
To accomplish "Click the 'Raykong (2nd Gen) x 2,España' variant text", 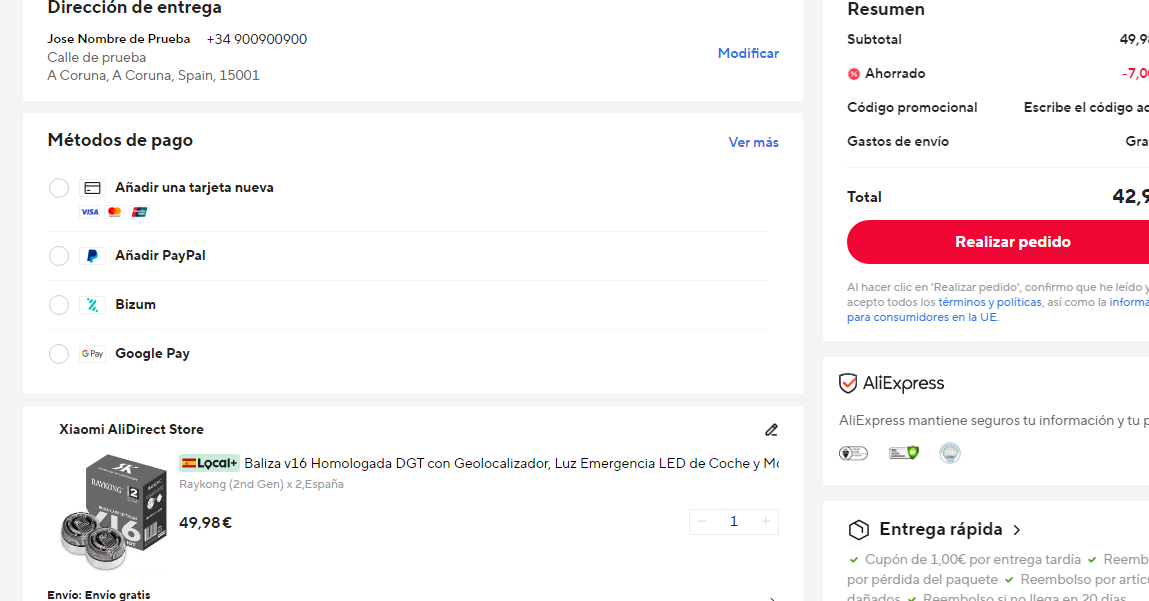I will tap(262, 484).
